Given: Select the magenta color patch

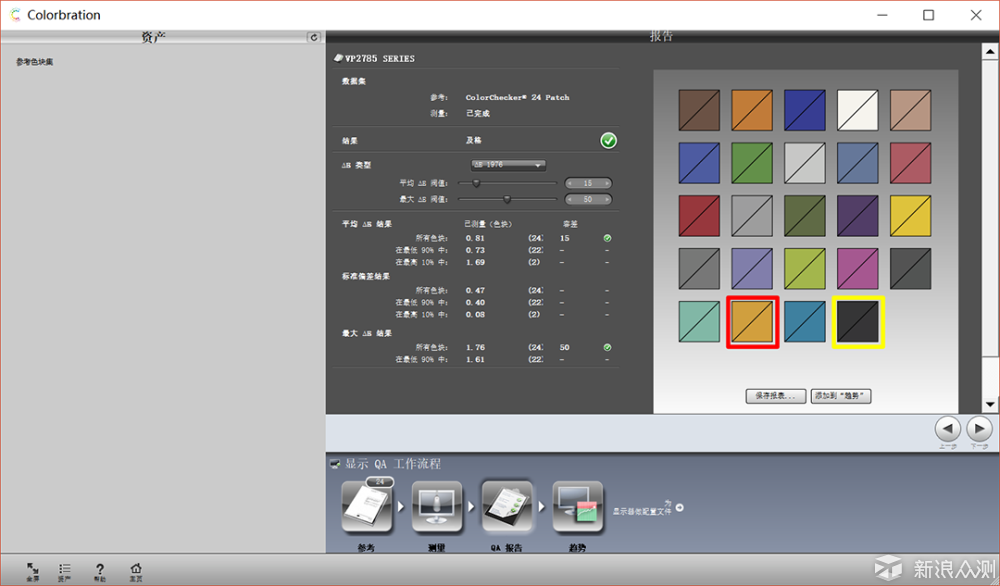Looking at the screenshot, I should point(858,269).
